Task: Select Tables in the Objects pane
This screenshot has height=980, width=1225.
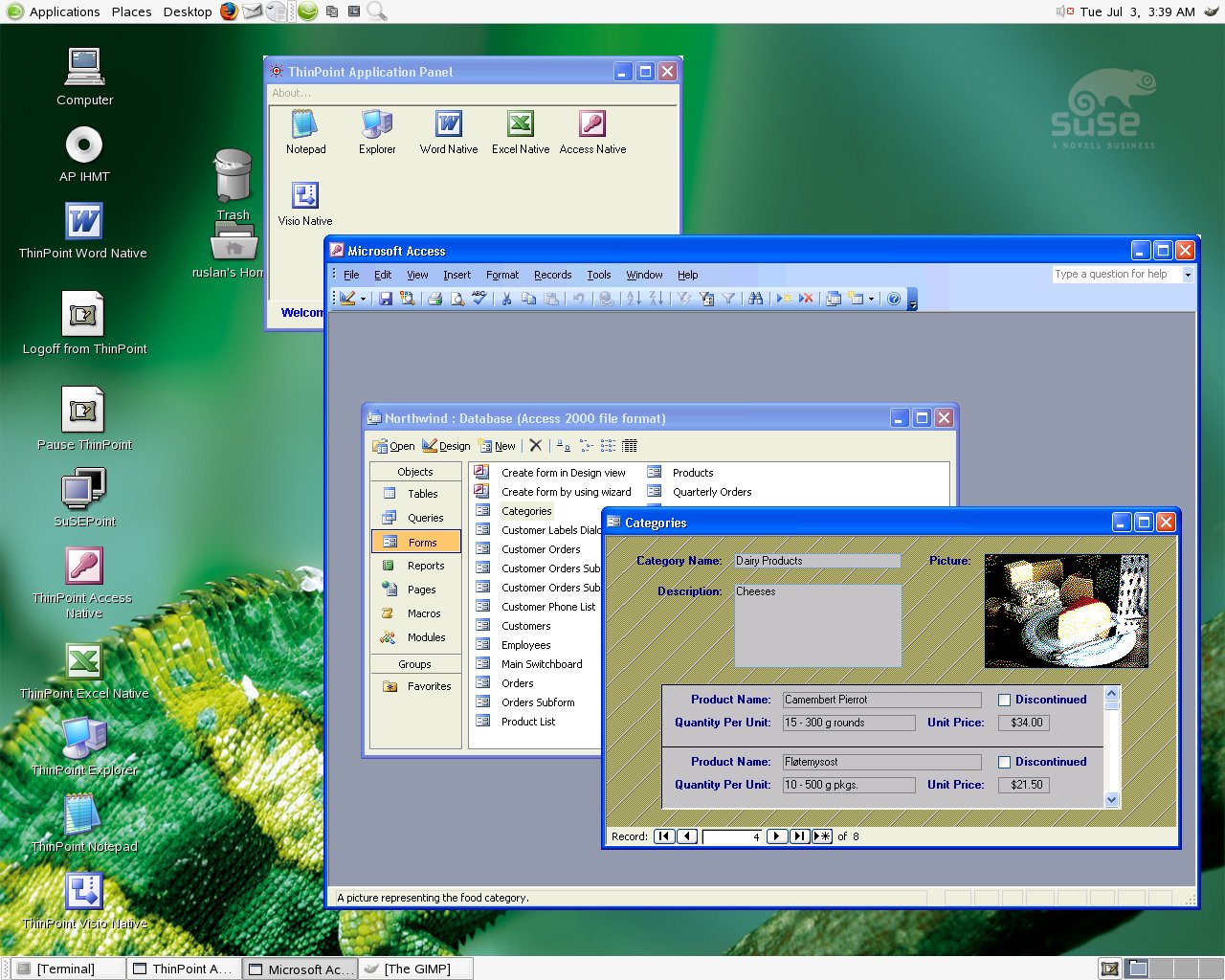Action: tap(415, 494)
